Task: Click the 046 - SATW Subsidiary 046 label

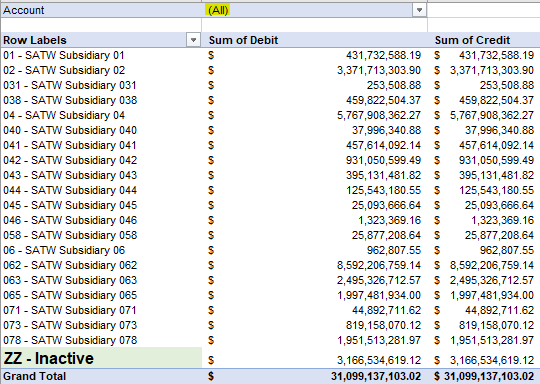Action: [70, 220]
